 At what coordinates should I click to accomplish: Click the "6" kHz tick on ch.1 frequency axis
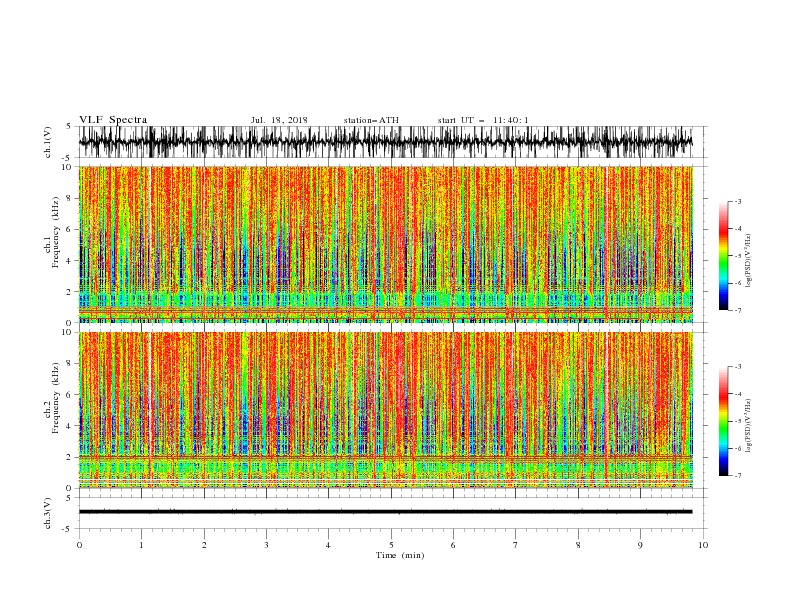point(69,230)
